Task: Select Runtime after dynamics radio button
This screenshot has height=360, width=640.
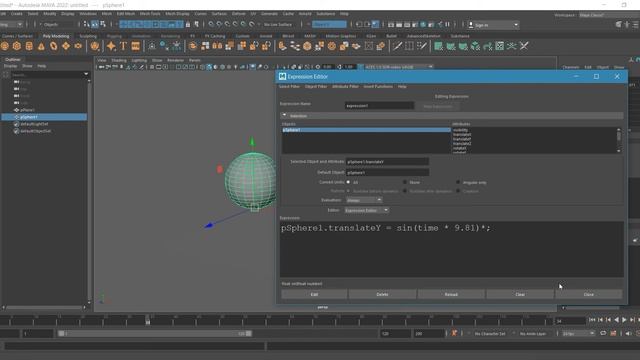Action: click(x=405, y=191)
